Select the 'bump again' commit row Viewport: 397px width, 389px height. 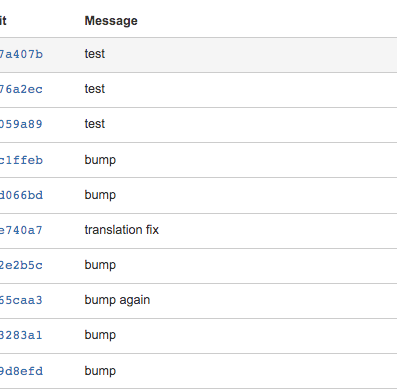(198, 301)
